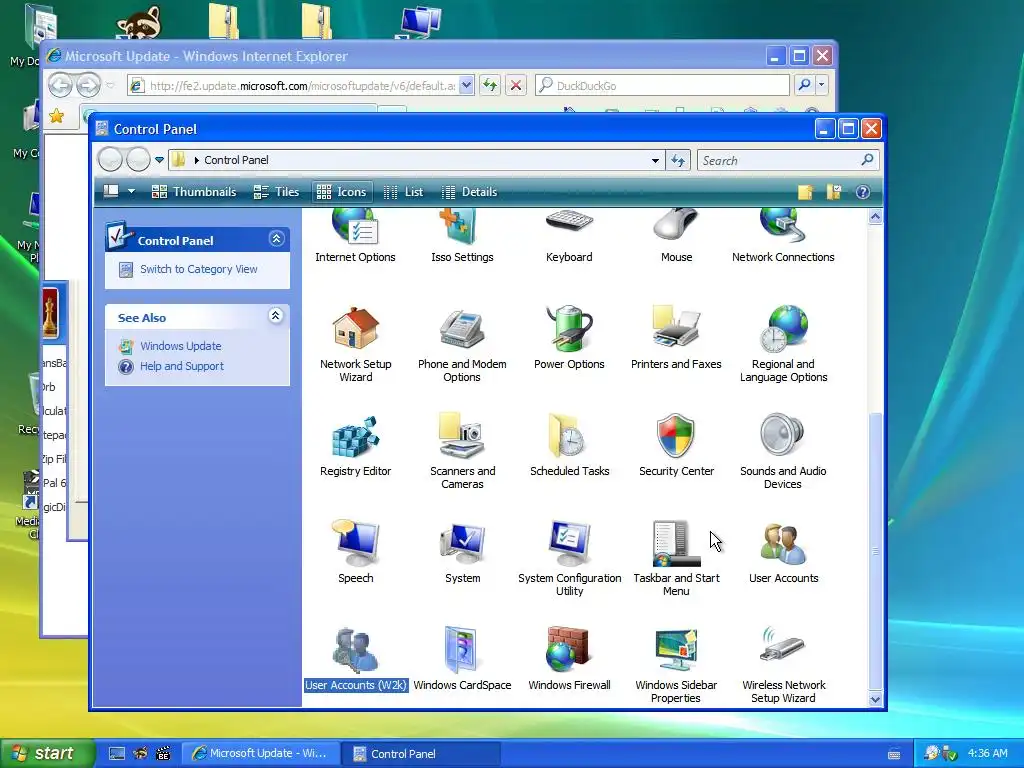The width and height of the screenshot is (1024, 768).
Task: Open the Speech applet
Action: pyautogui.click(x=355, y=552)
